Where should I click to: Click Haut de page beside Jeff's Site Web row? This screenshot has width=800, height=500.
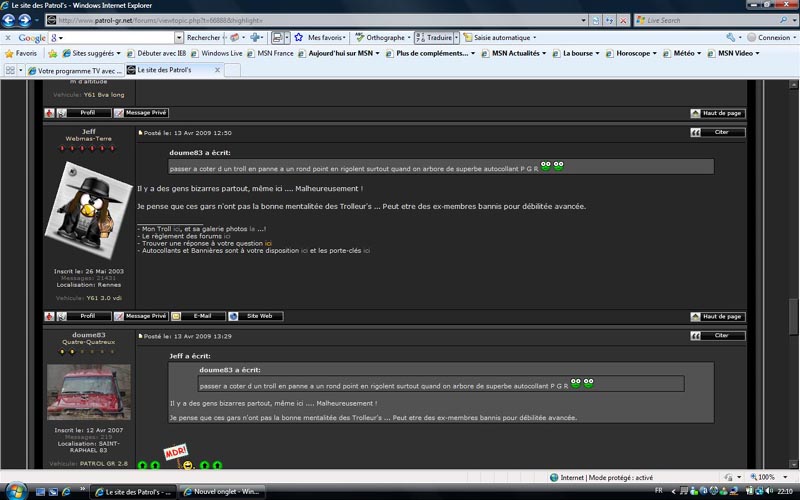click(717, 317)
